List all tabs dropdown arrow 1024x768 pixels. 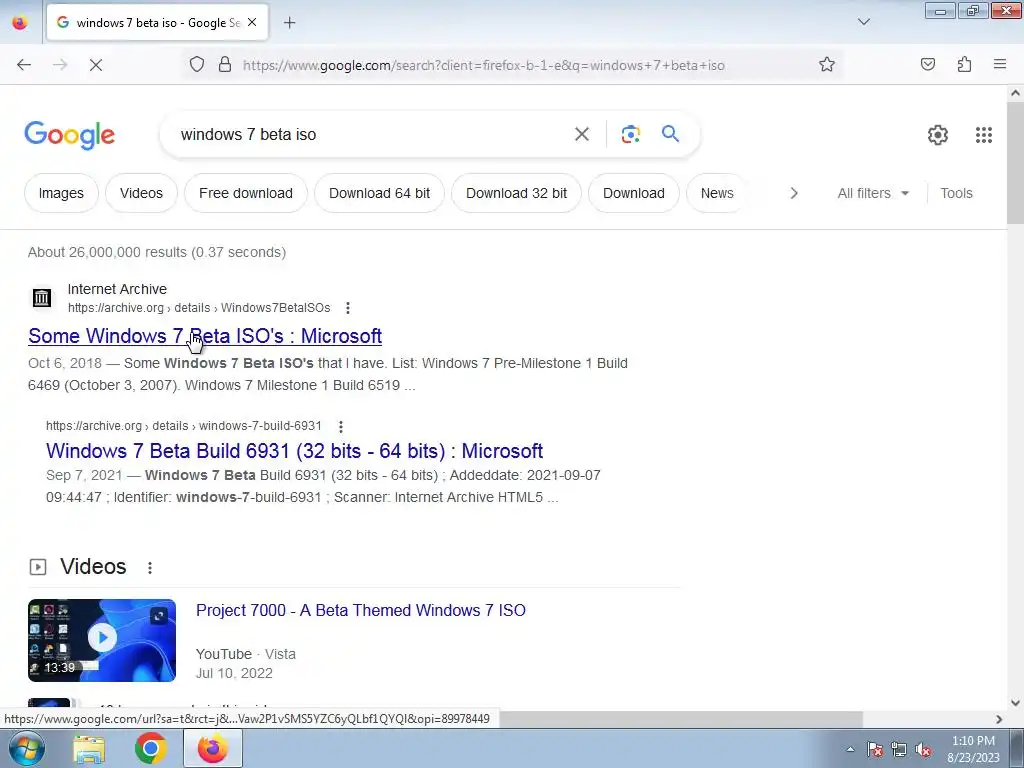click(863, 22)
